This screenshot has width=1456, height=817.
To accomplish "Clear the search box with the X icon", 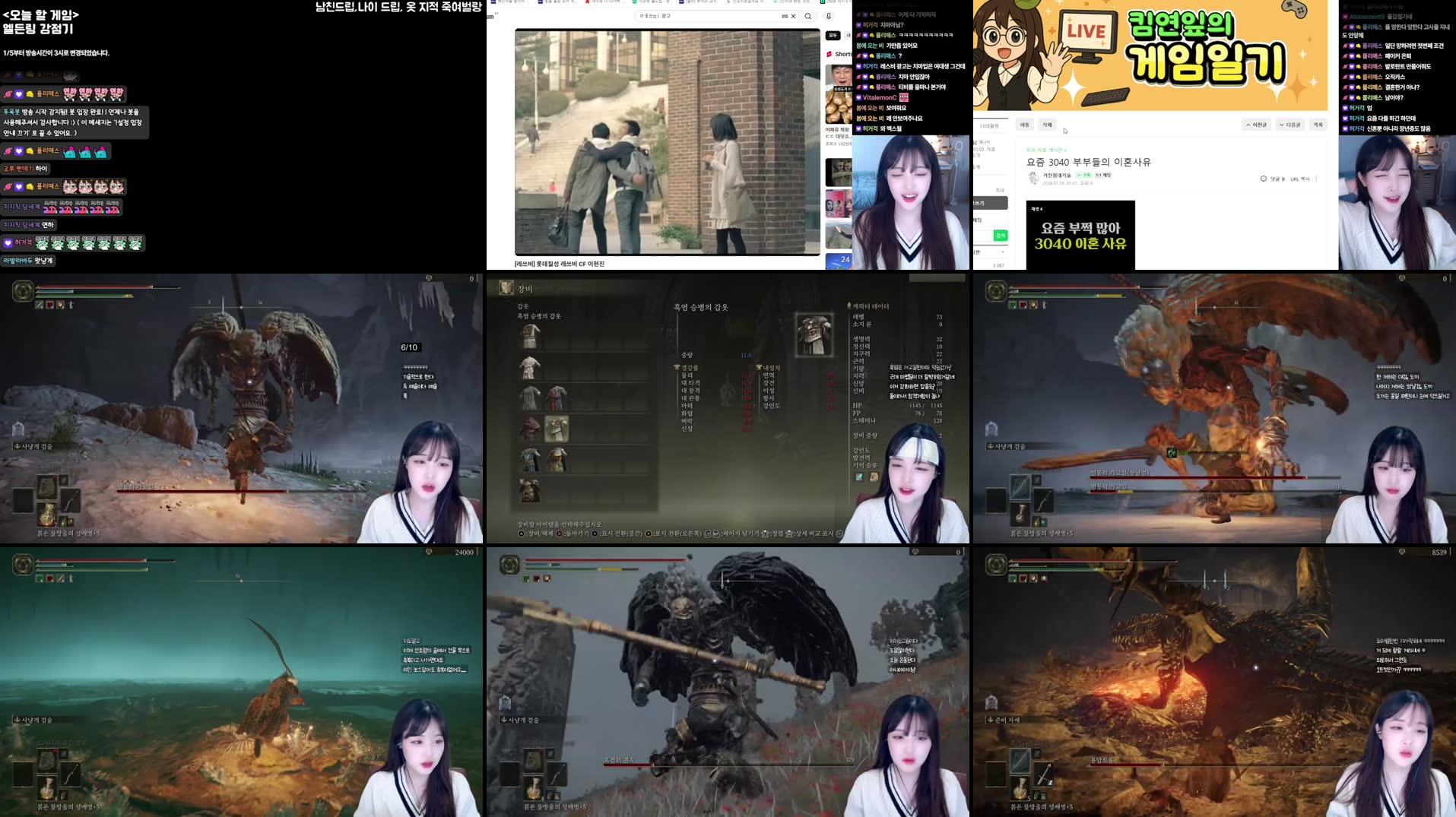I will point(793,16).
